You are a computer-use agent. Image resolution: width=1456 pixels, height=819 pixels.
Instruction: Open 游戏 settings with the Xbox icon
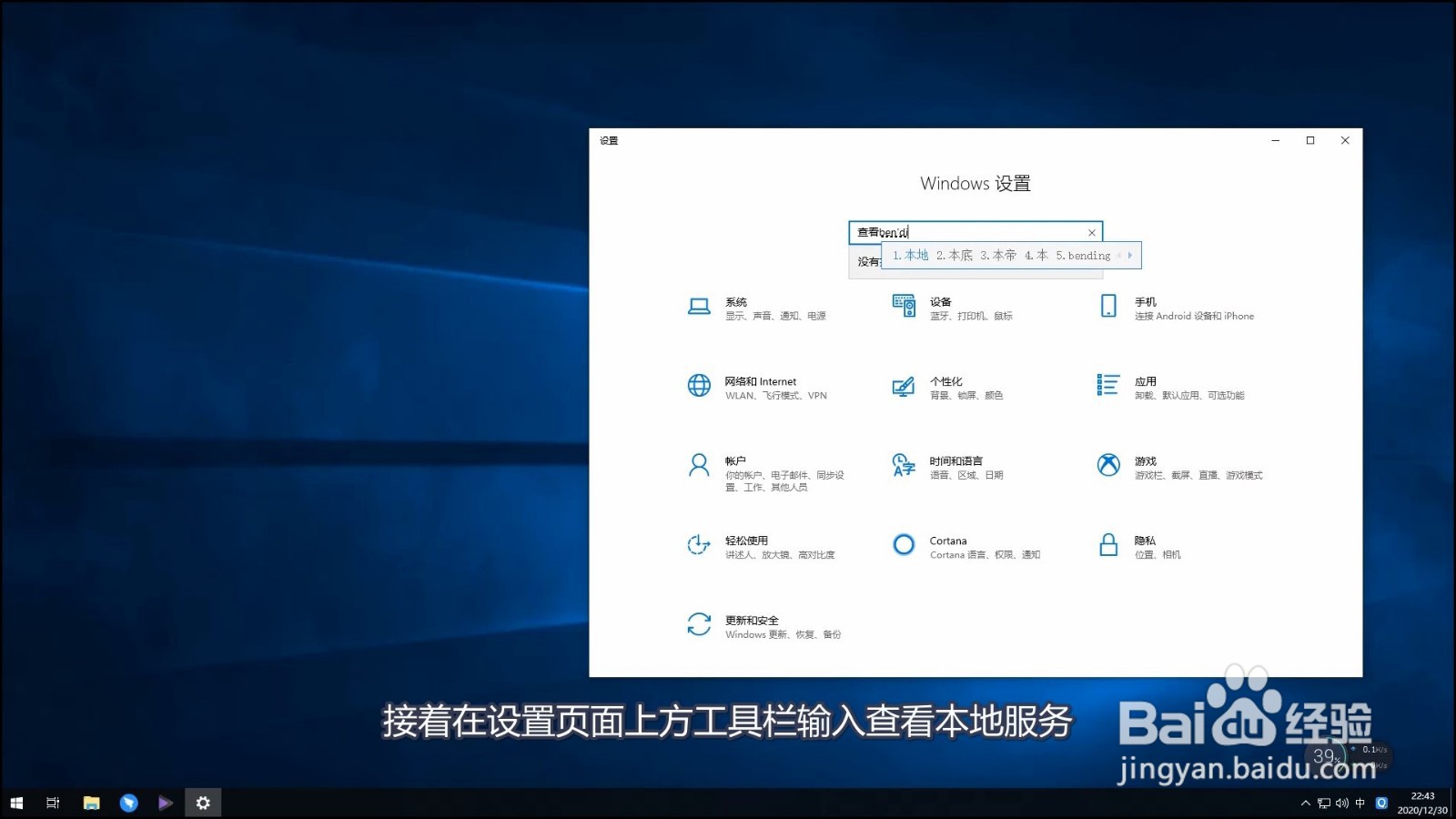1108,466
